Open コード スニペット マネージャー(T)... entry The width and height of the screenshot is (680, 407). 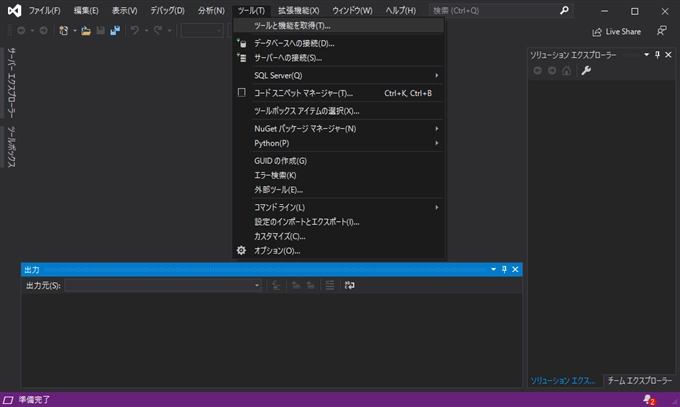(338, 93)
